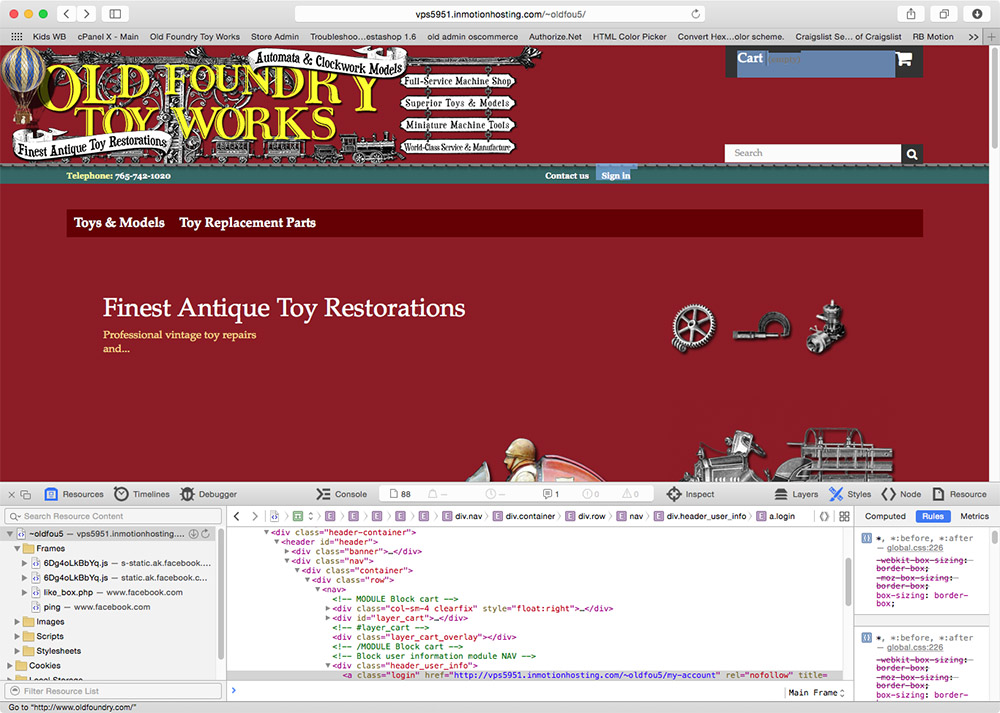
Task: Toggle compositing borders grid icon
Action: (x=844, y=517)
